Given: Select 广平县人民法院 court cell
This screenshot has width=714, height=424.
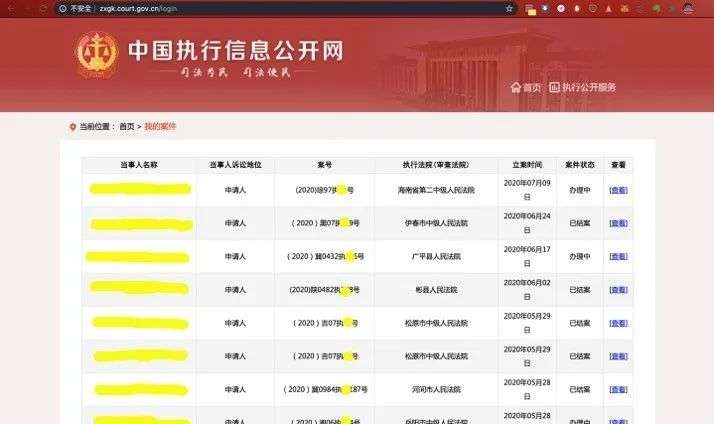Looking at the screenshot, I should point(436,256).
